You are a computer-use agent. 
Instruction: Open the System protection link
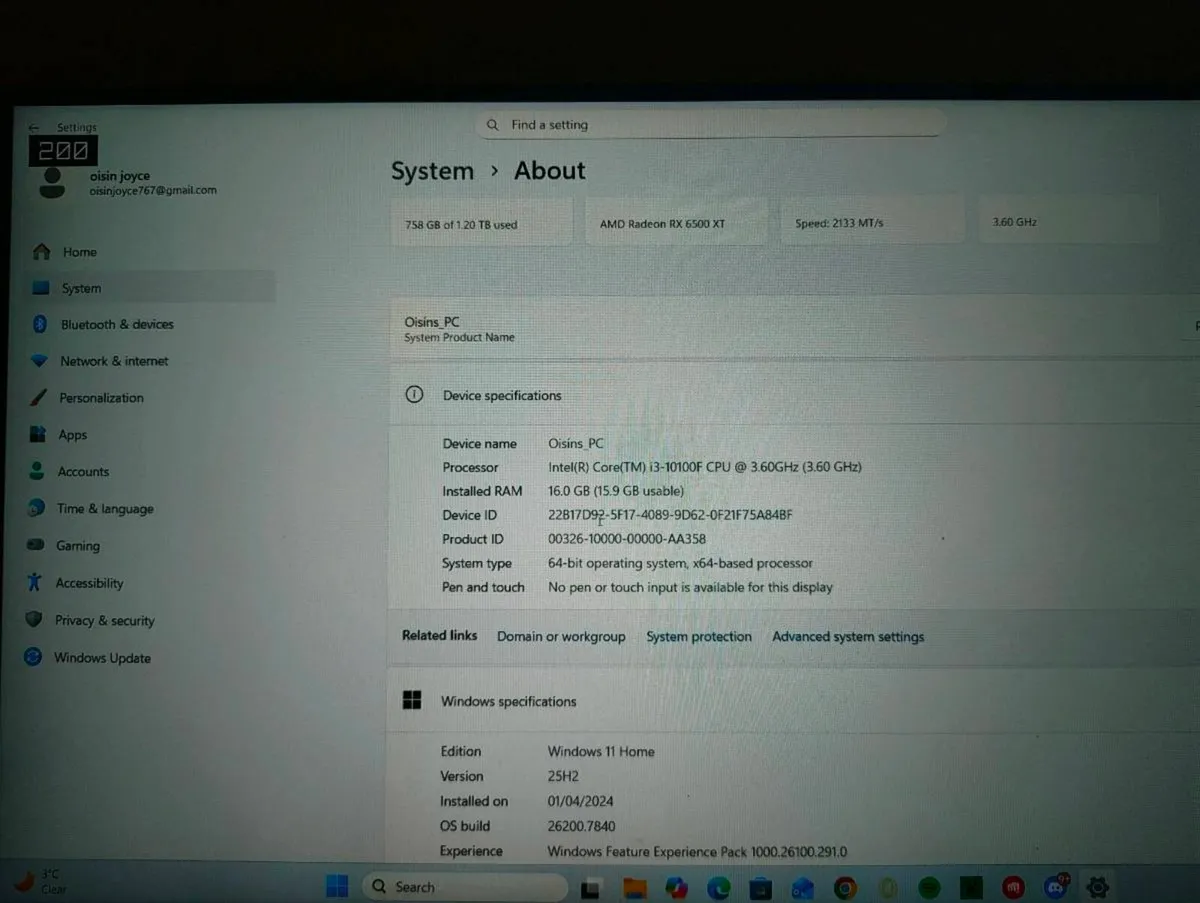pos(698,637)
